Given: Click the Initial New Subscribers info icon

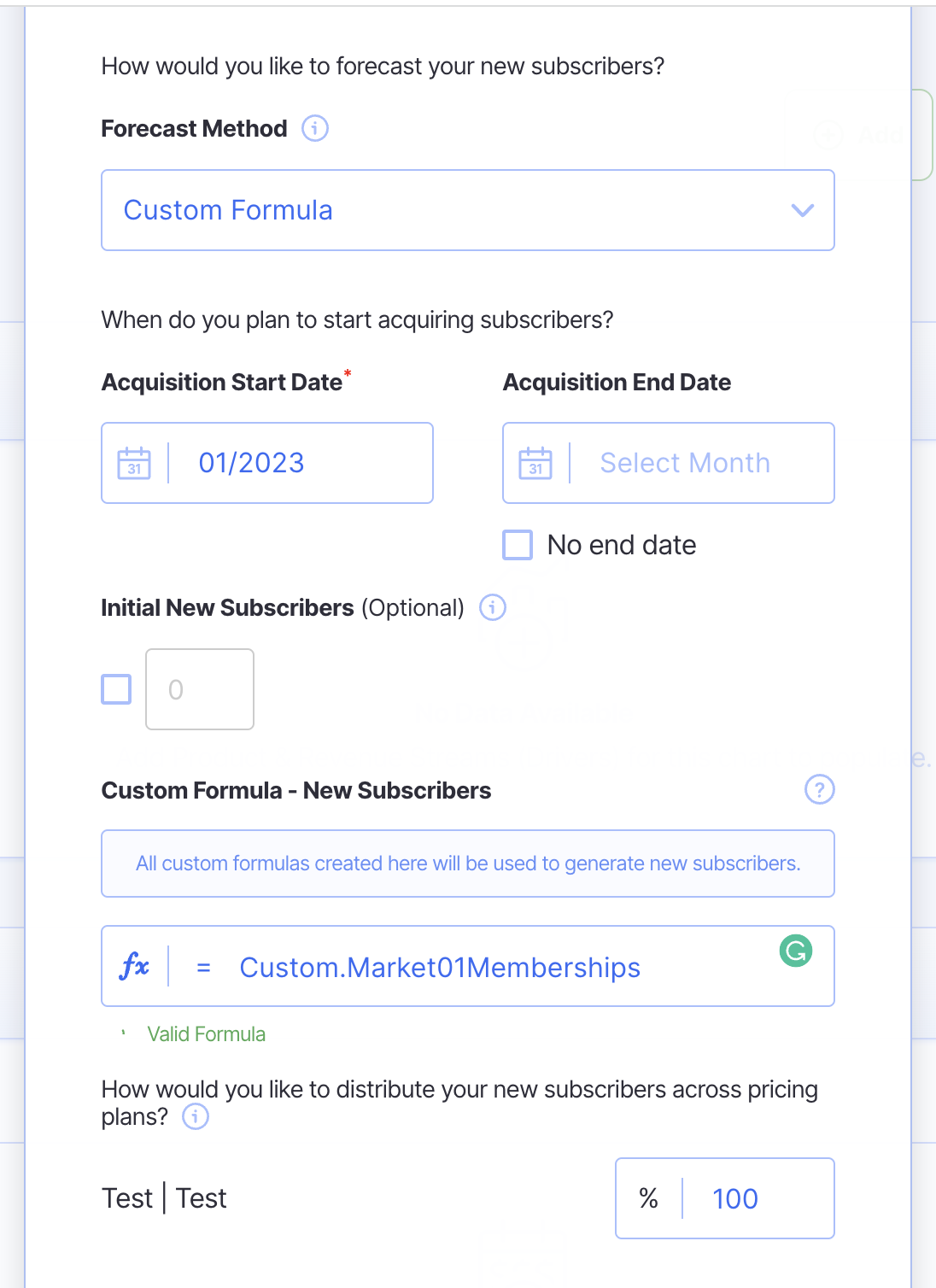Looking at the screenshot, I should [x=493, y=607].
